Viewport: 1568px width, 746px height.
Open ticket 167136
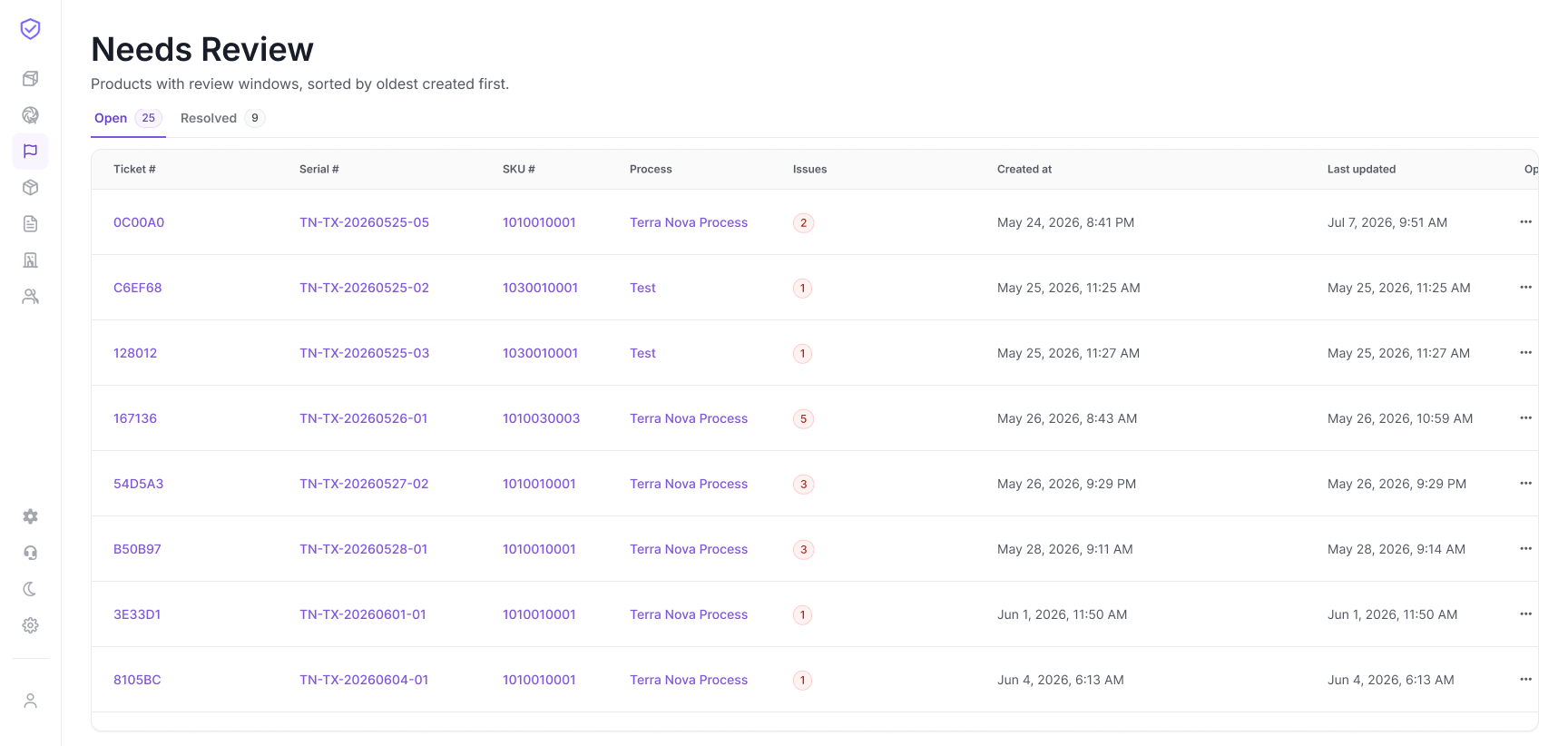[135, 418]
